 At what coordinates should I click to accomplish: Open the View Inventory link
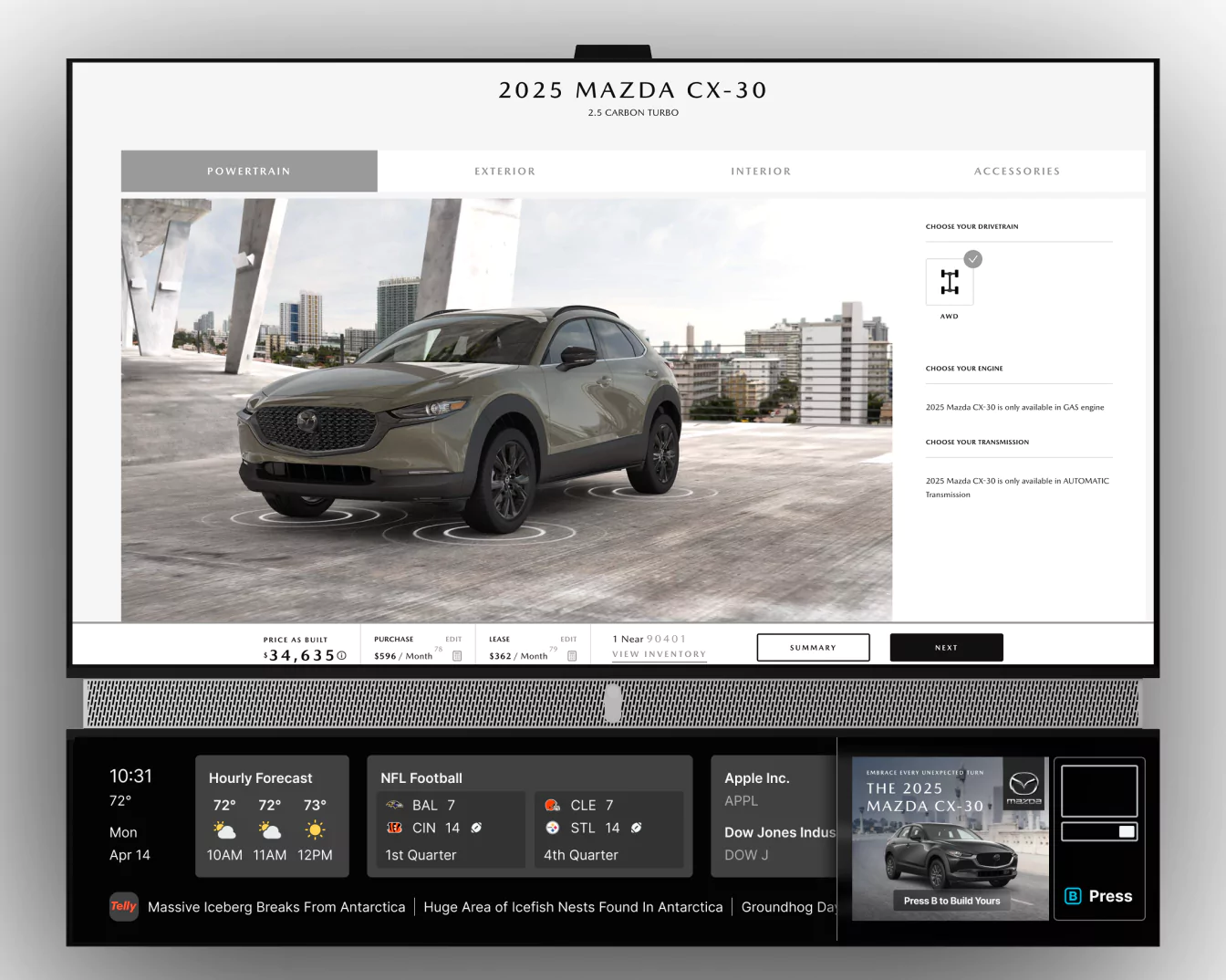click(660, 654)
